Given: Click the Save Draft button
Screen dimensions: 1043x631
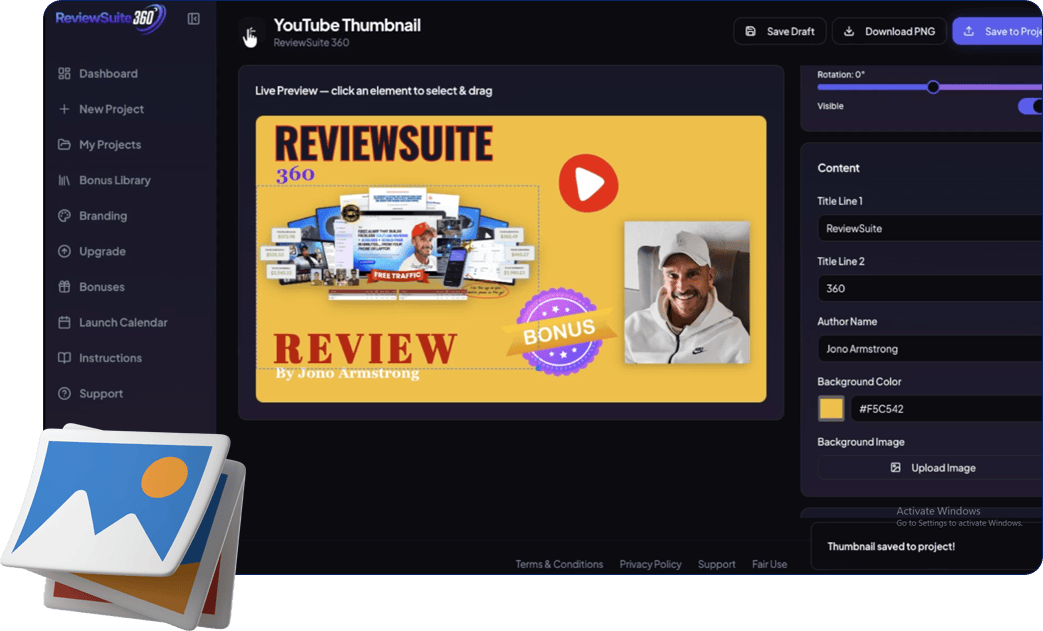Looking at the screenshot, I should click(x=780, y=31).
